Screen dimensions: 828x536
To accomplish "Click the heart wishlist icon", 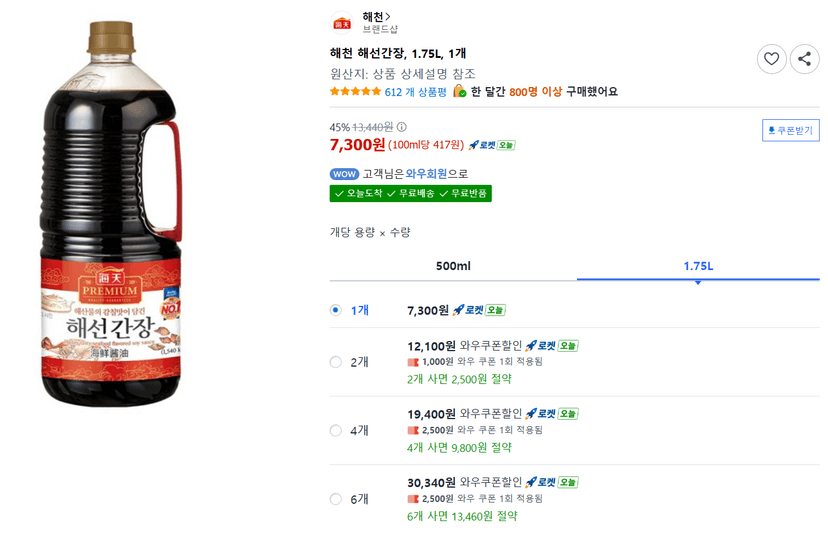I will pyautogui.click(x=771, y=59).
